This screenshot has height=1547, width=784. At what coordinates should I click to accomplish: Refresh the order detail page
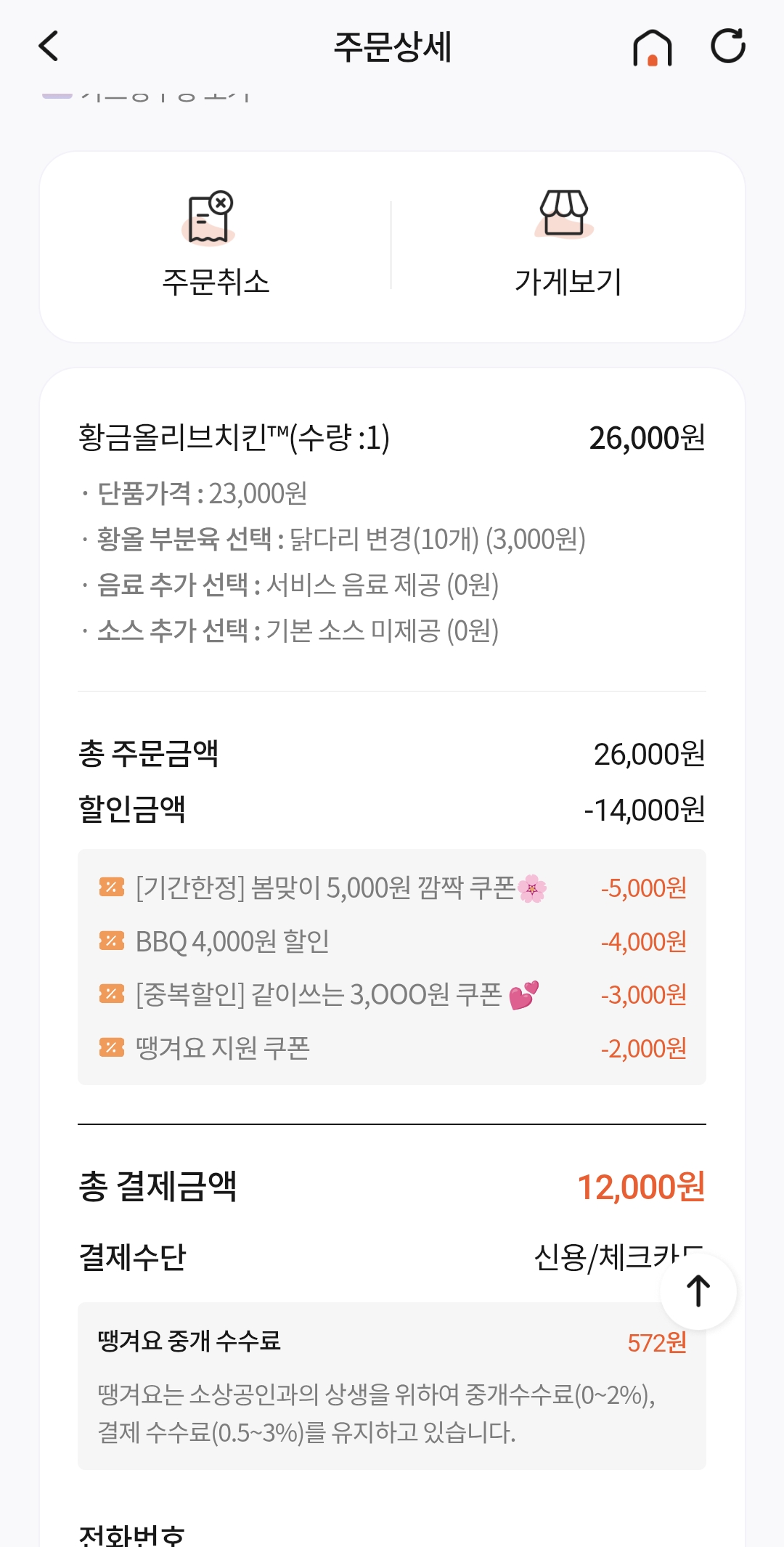point(728,46)
